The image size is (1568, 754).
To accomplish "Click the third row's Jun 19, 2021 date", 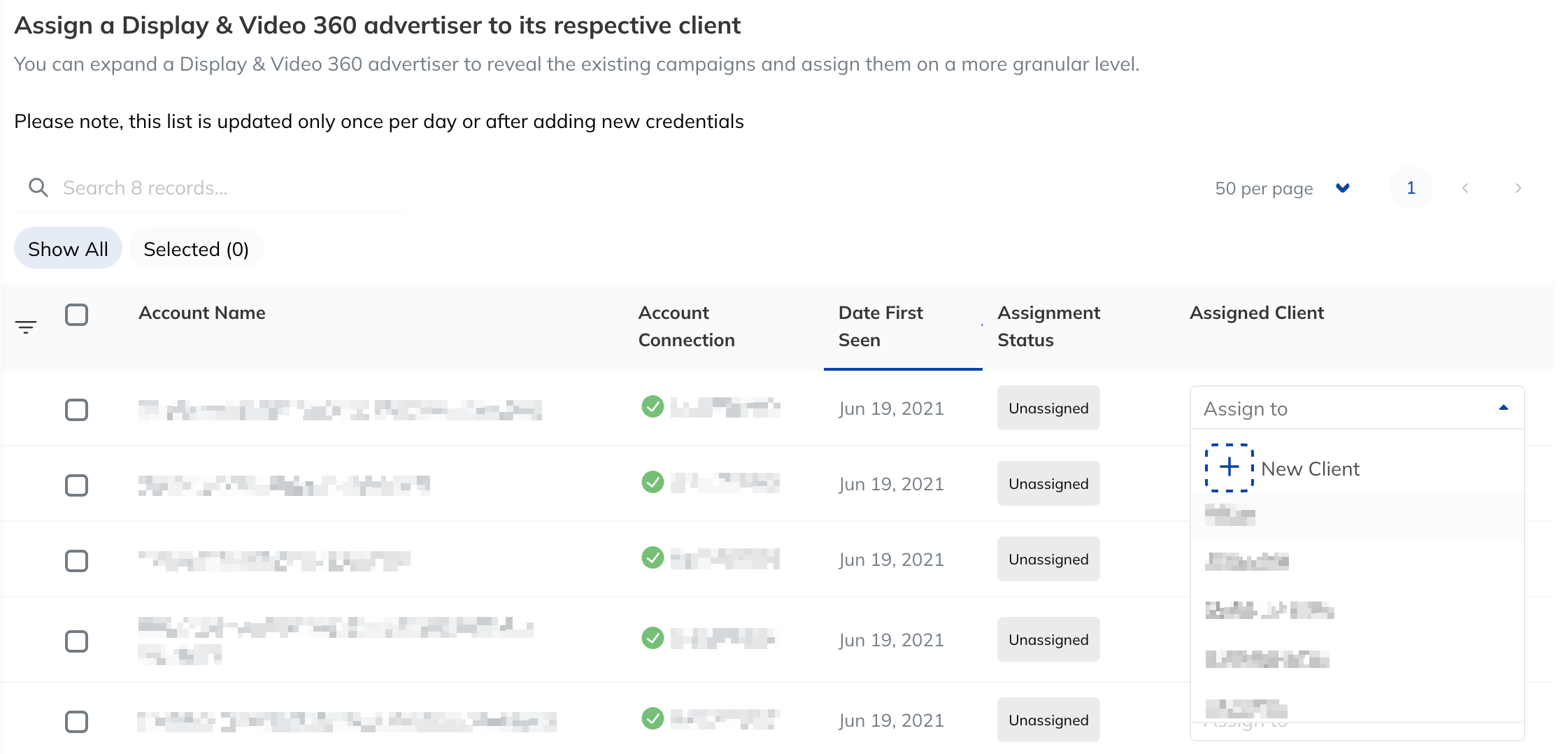I will tap(891, 560).
